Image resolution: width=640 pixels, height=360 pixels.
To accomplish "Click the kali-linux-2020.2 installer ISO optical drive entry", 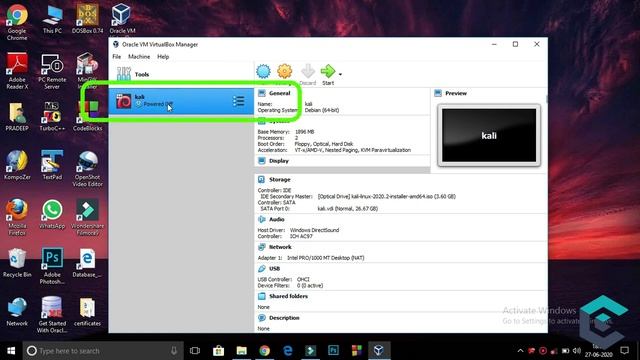I will click(386, 196).
